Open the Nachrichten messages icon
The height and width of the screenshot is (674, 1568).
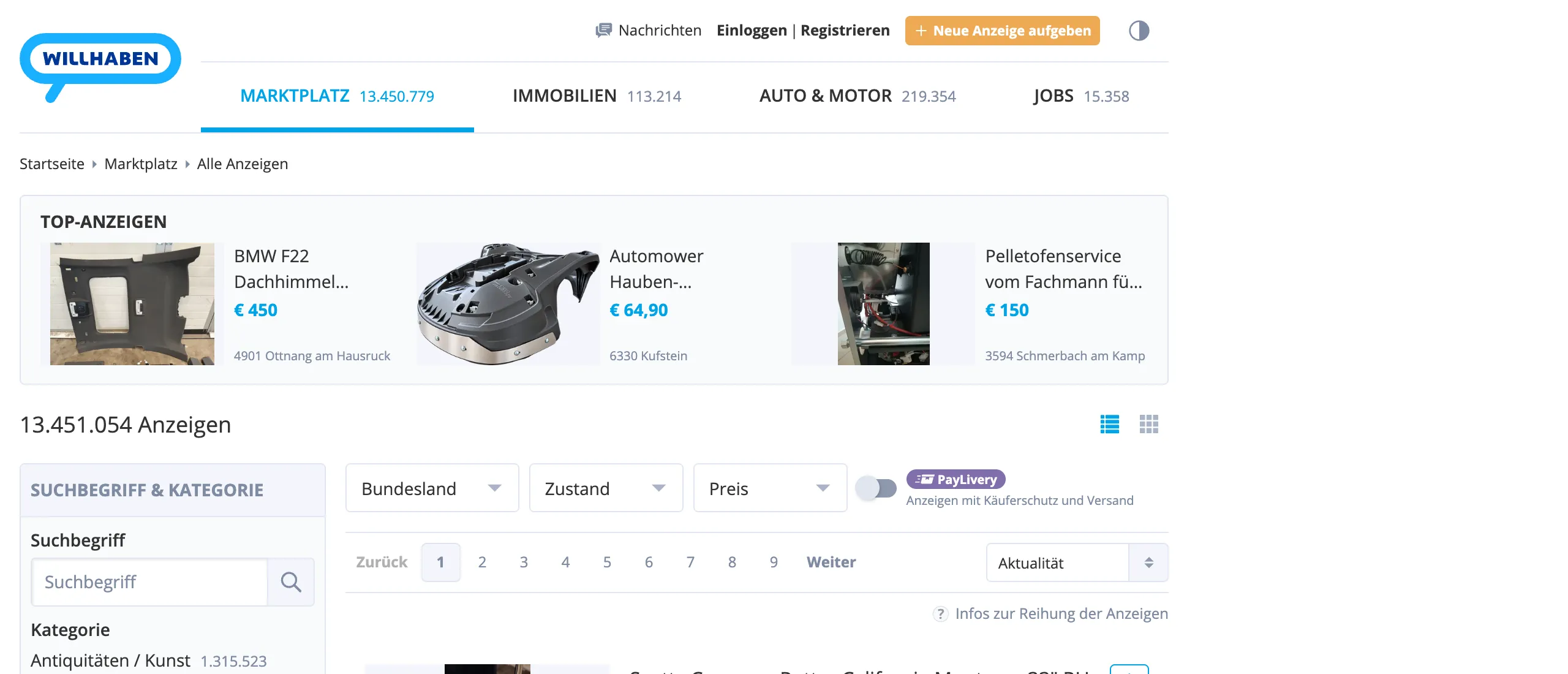tap(603, 30)
